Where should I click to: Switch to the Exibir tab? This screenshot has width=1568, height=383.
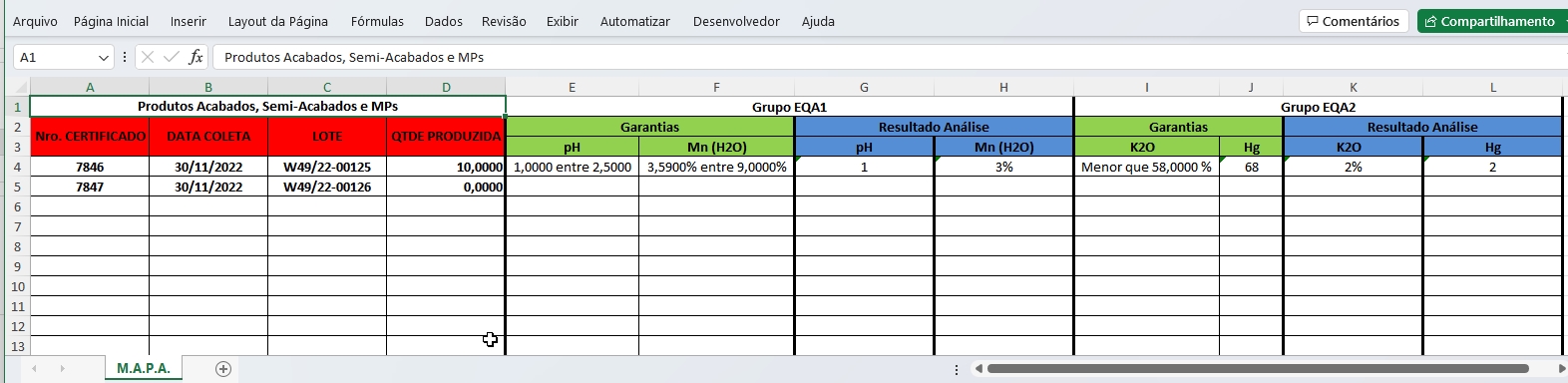pyautogui.click(x=563, y=21)
